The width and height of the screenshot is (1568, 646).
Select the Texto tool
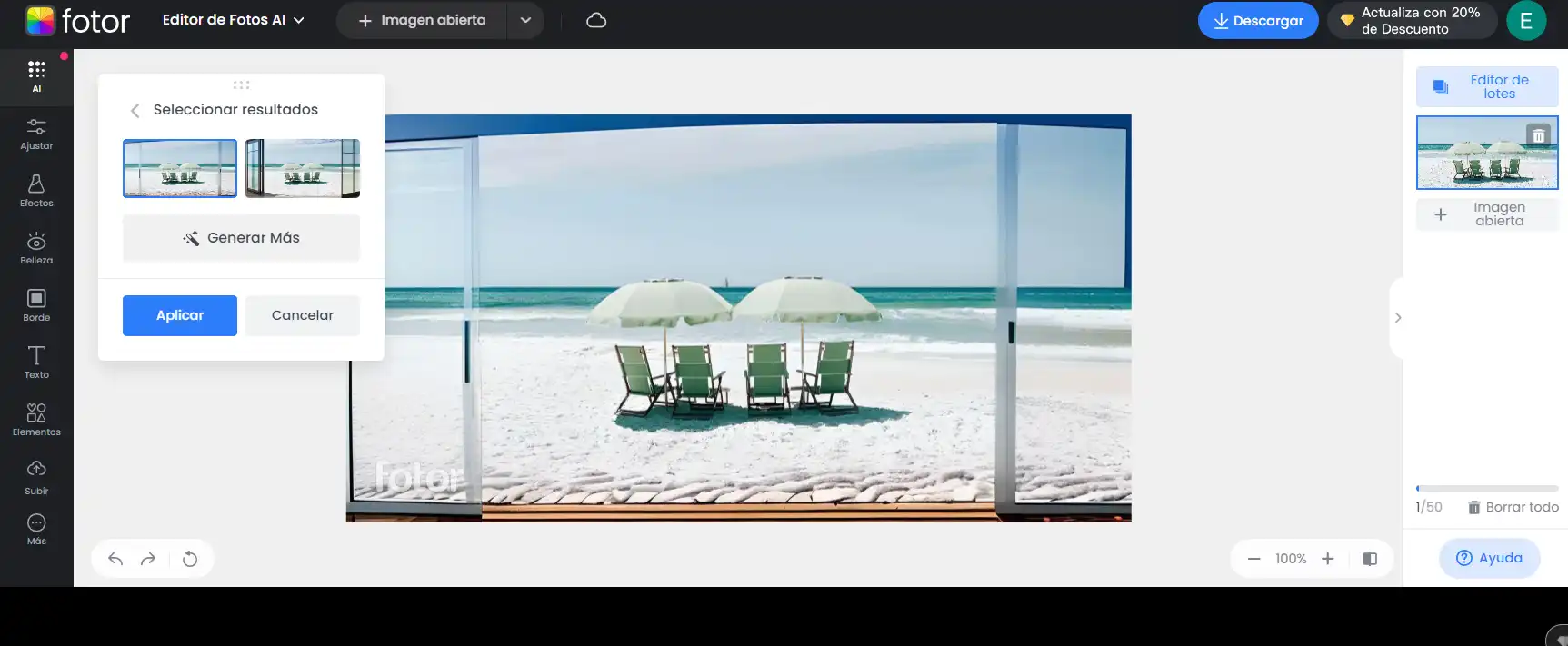point(36,363)
